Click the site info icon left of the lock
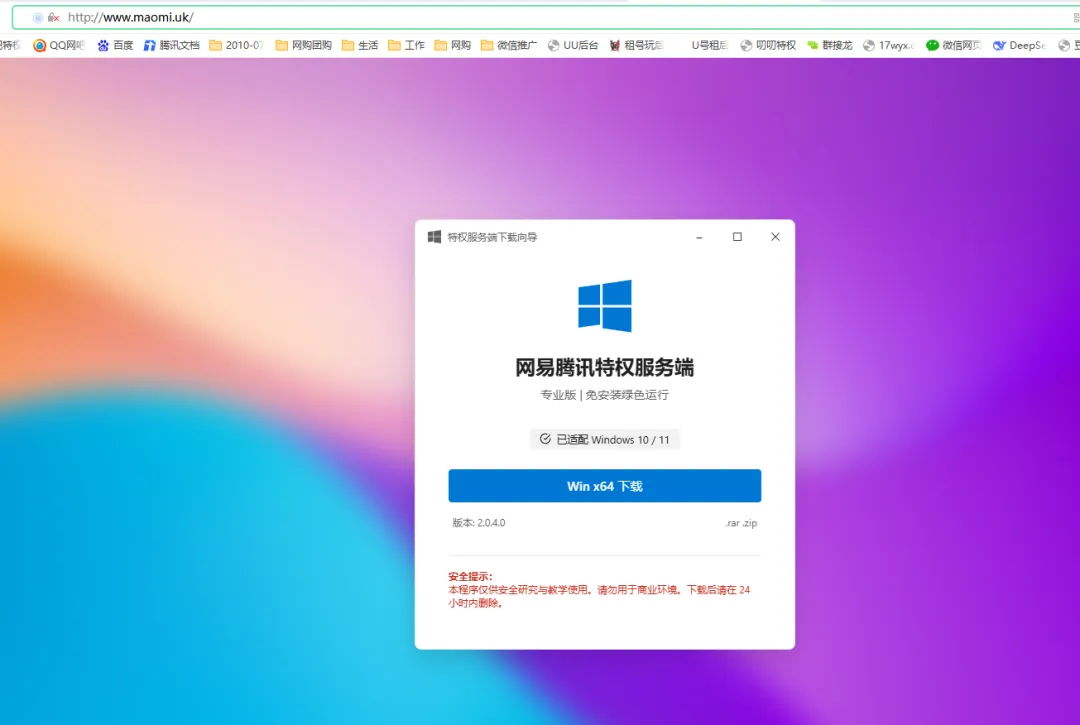The width and height of the screenshot is (1080, 725). point(37,17)
